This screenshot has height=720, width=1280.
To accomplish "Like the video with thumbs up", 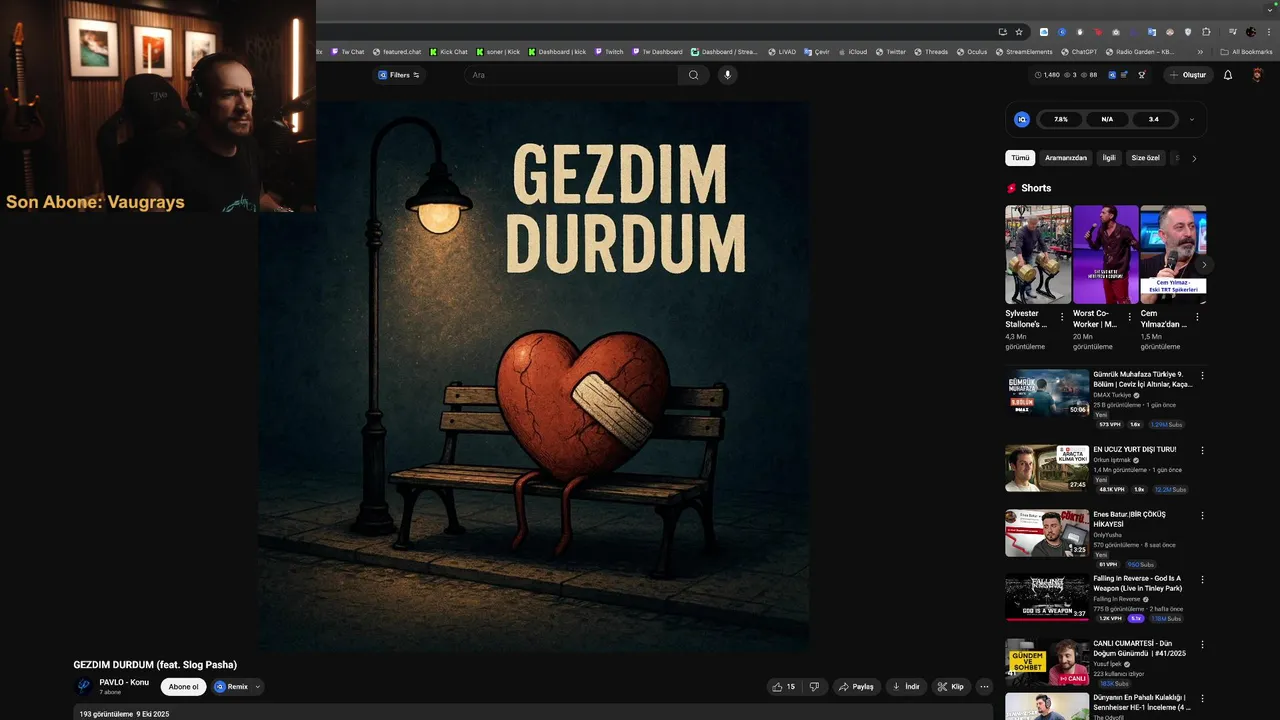I will [x=783, y=687].
